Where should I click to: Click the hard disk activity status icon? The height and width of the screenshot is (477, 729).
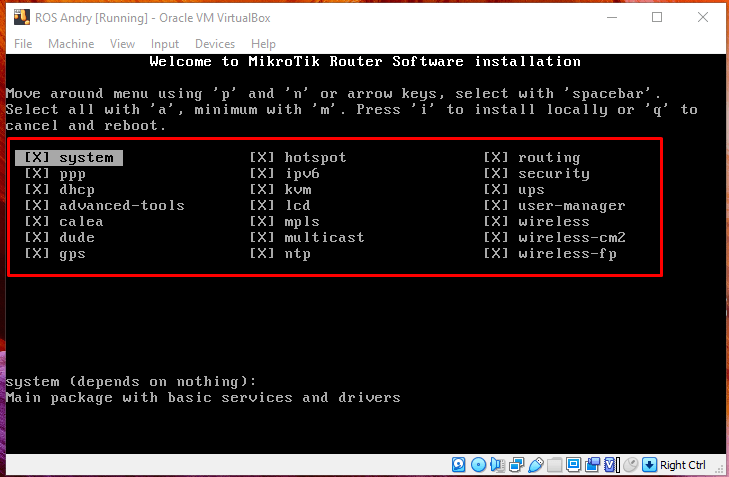tap(459, 465)
